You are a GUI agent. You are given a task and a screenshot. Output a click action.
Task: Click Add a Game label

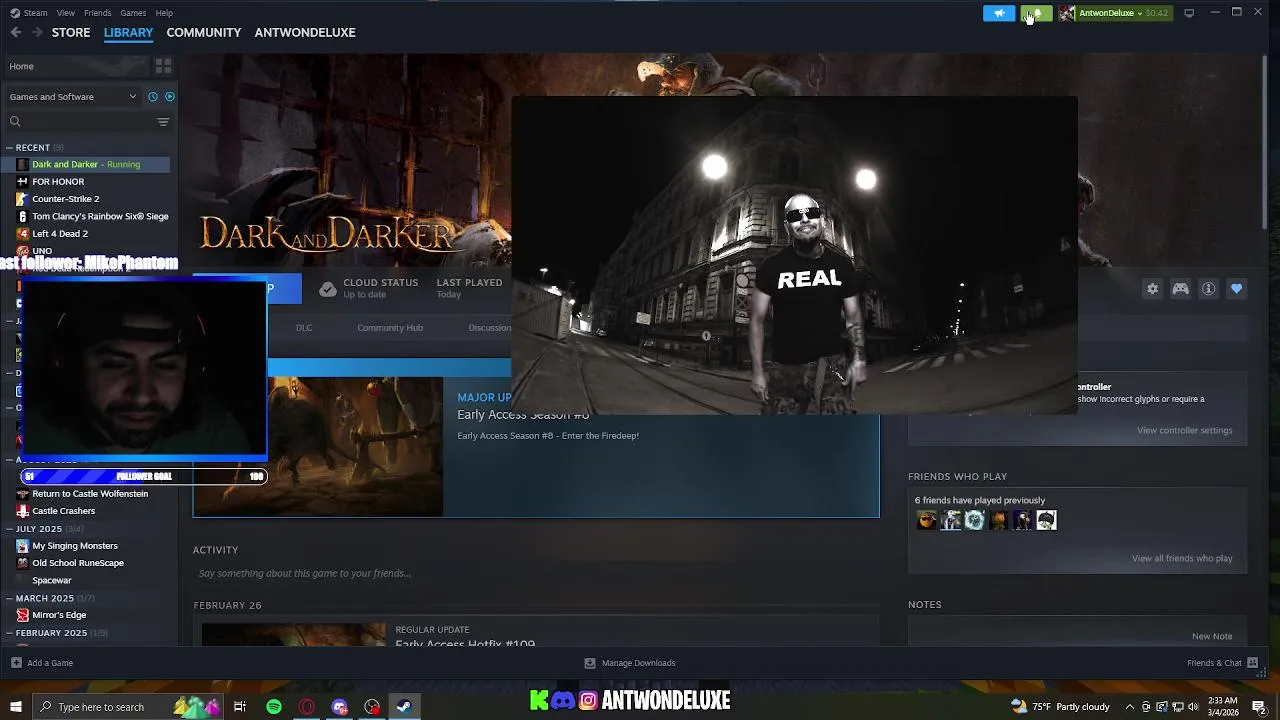pos(50,663)
